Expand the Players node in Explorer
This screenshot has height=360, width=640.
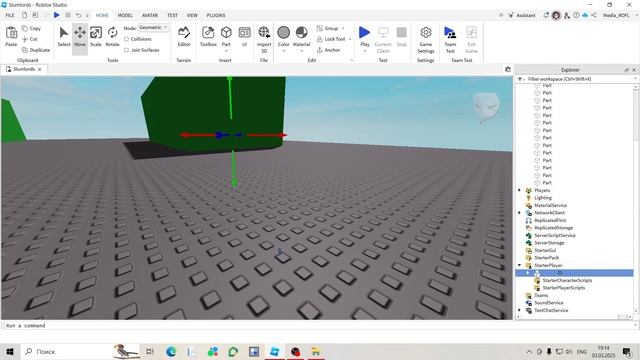(520, 190)
